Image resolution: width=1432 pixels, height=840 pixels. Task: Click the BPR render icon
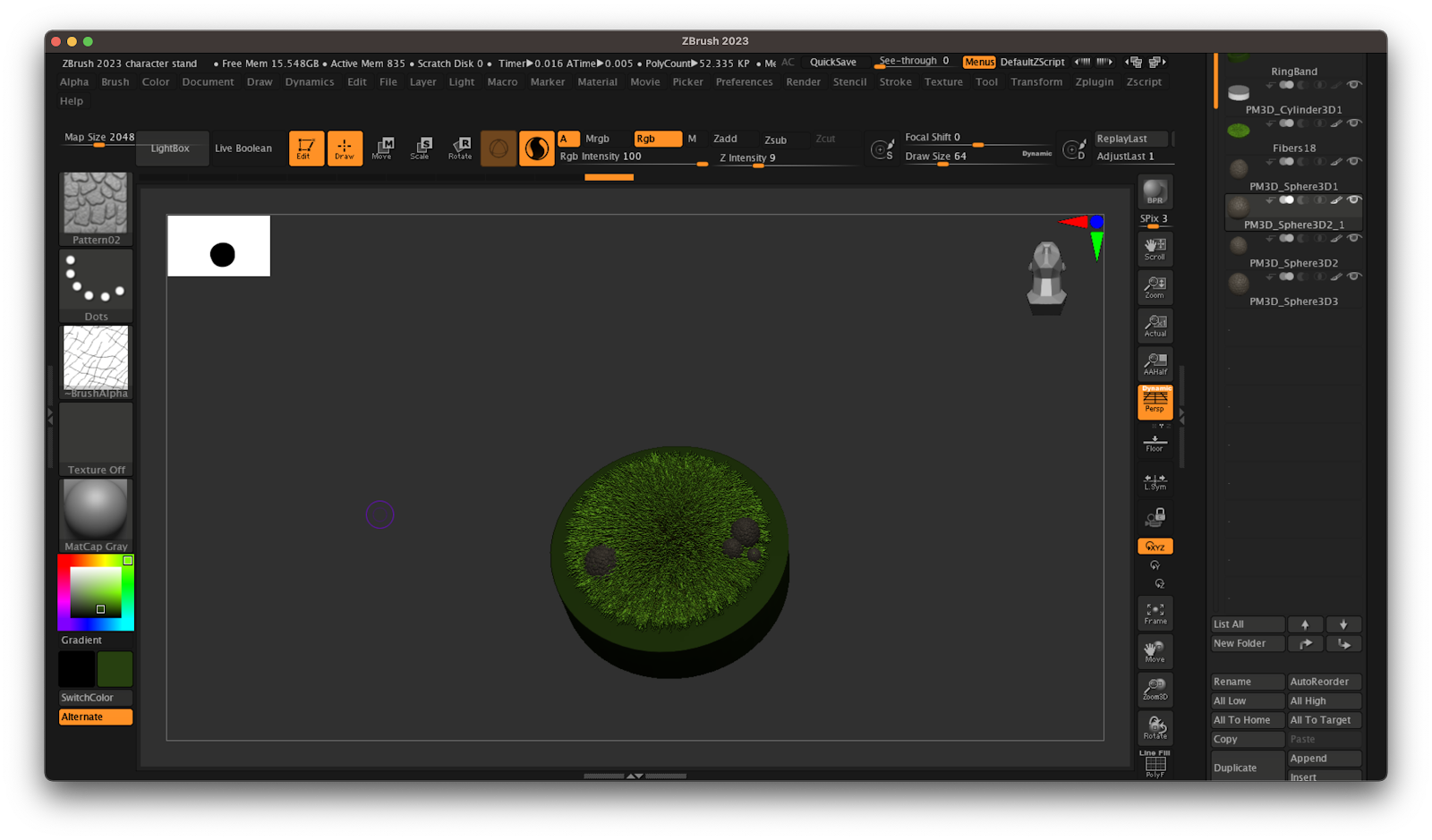1155,192
